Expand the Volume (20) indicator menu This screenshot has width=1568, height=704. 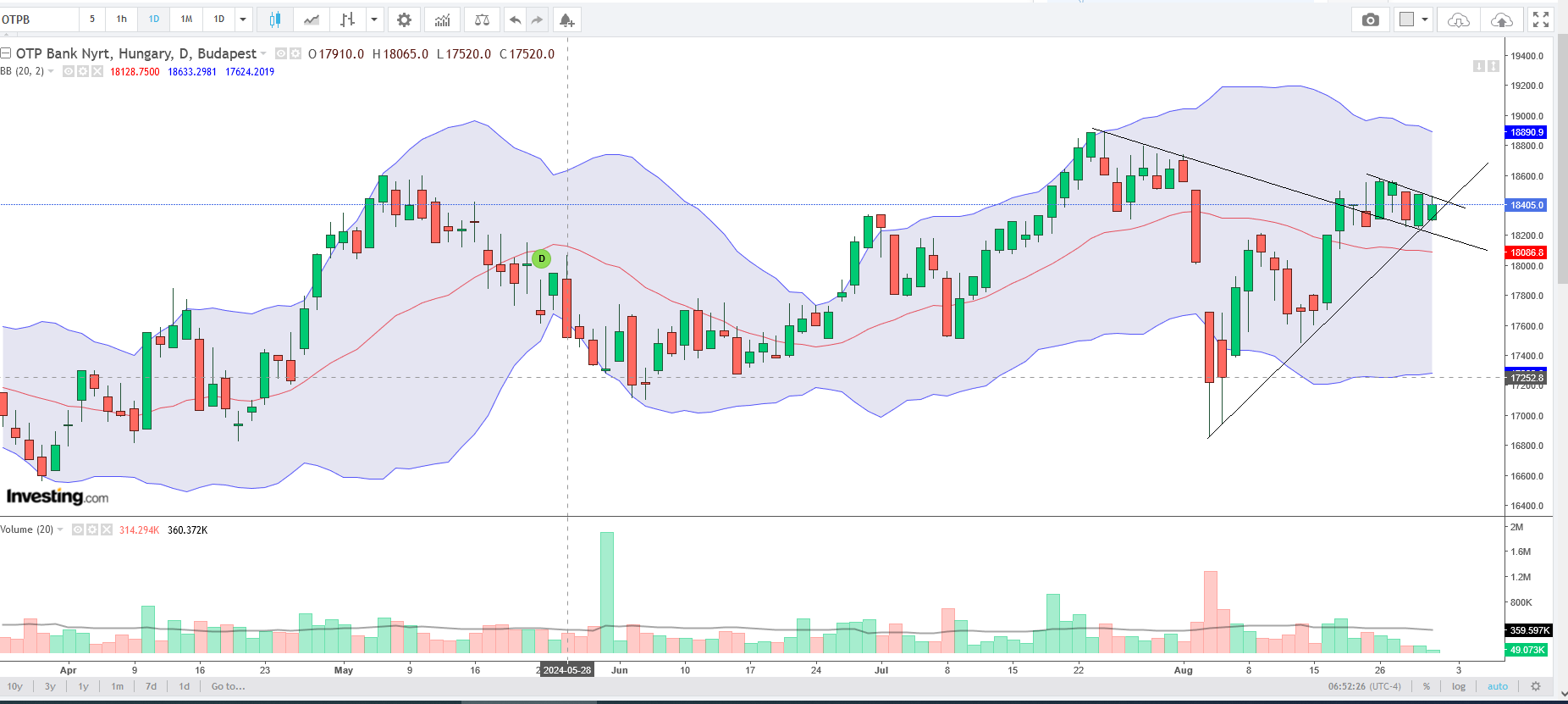(60, 529)
